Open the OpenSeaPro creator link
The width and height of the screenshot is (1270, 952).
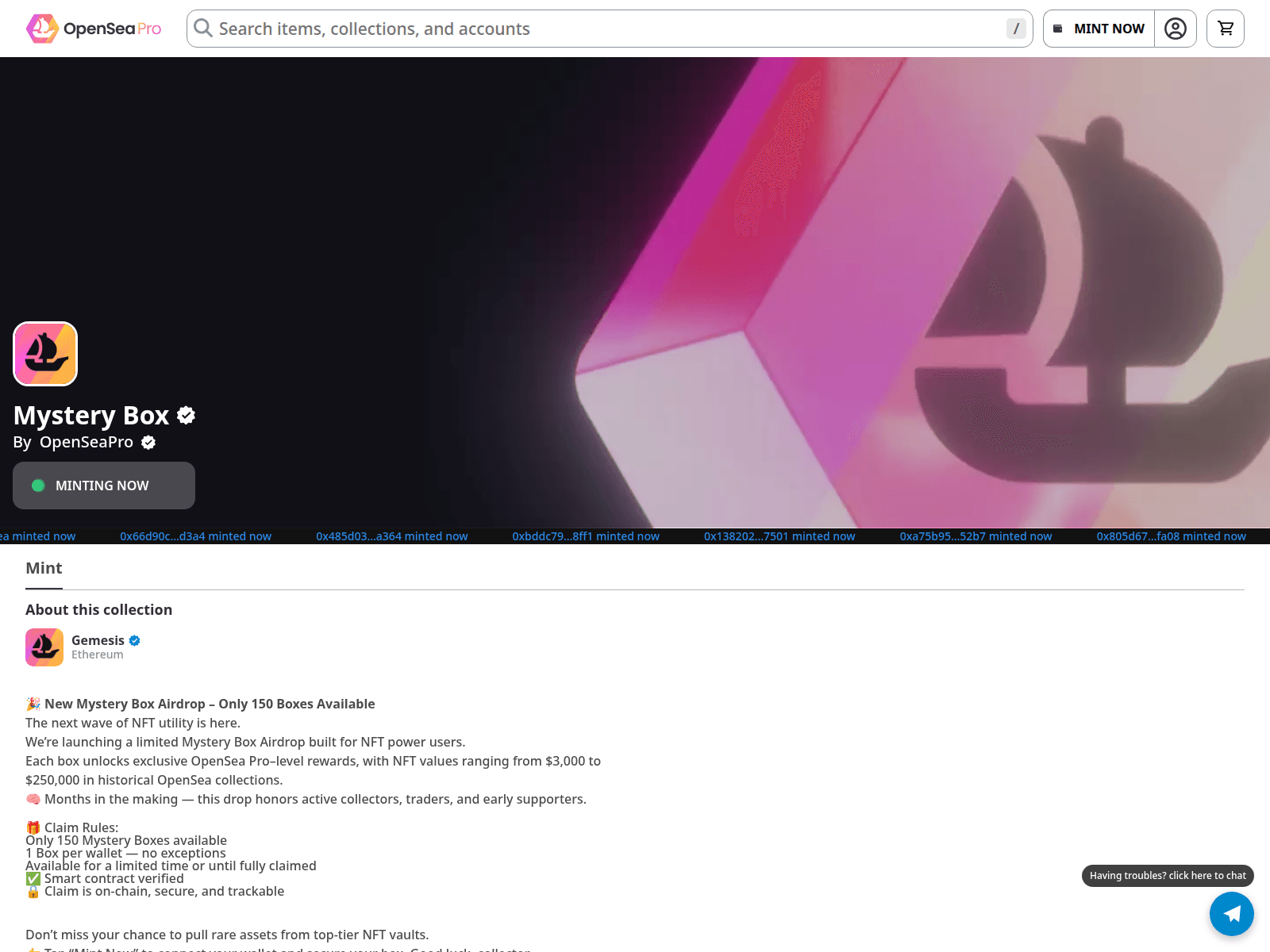pos(87,442)
